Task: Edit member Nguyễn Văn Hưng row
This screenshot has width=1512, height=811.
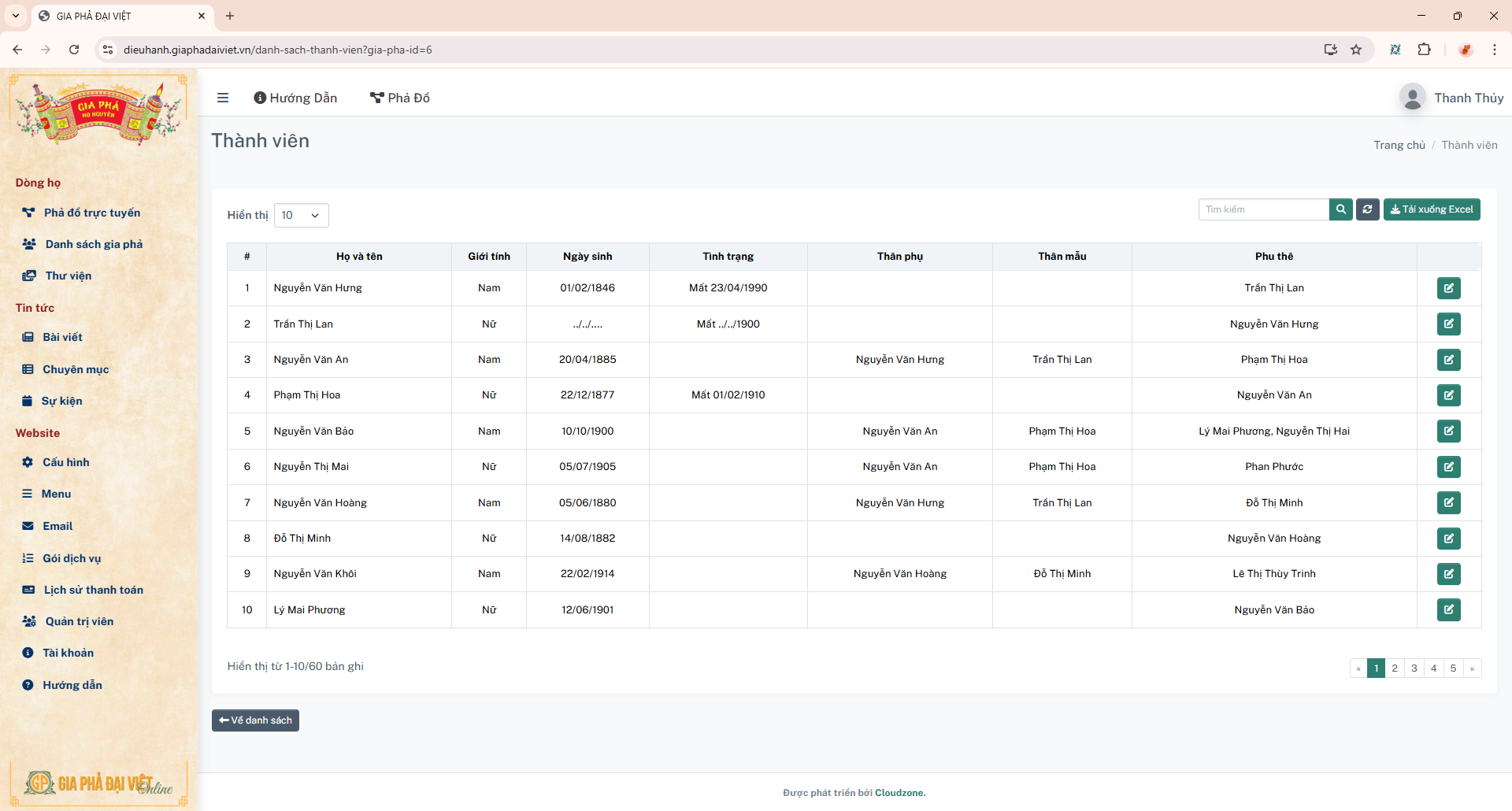Action: [1448, 288]
